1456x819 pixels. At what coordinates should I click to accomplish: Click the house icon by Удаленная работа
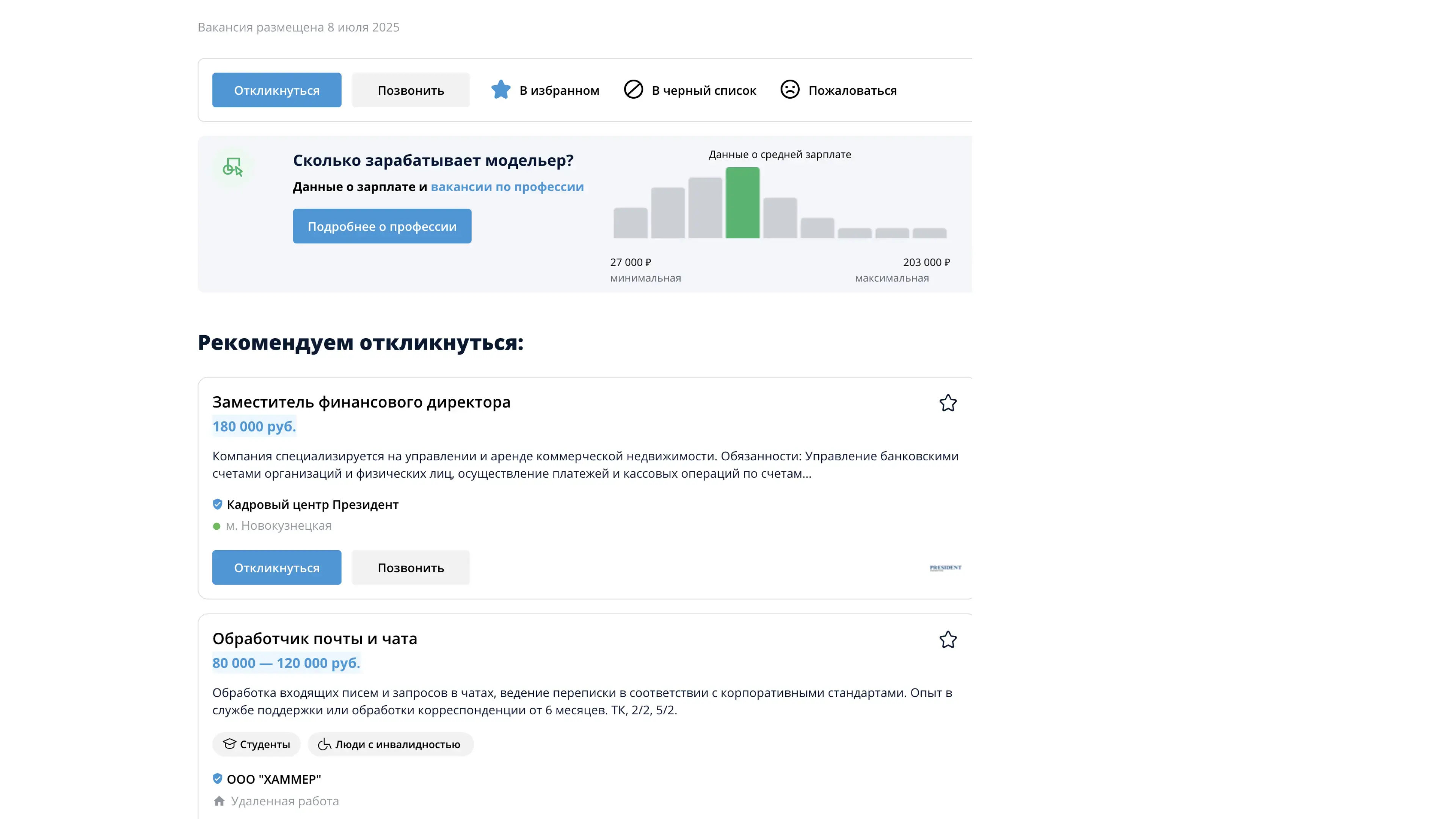(x=219, y=801)
